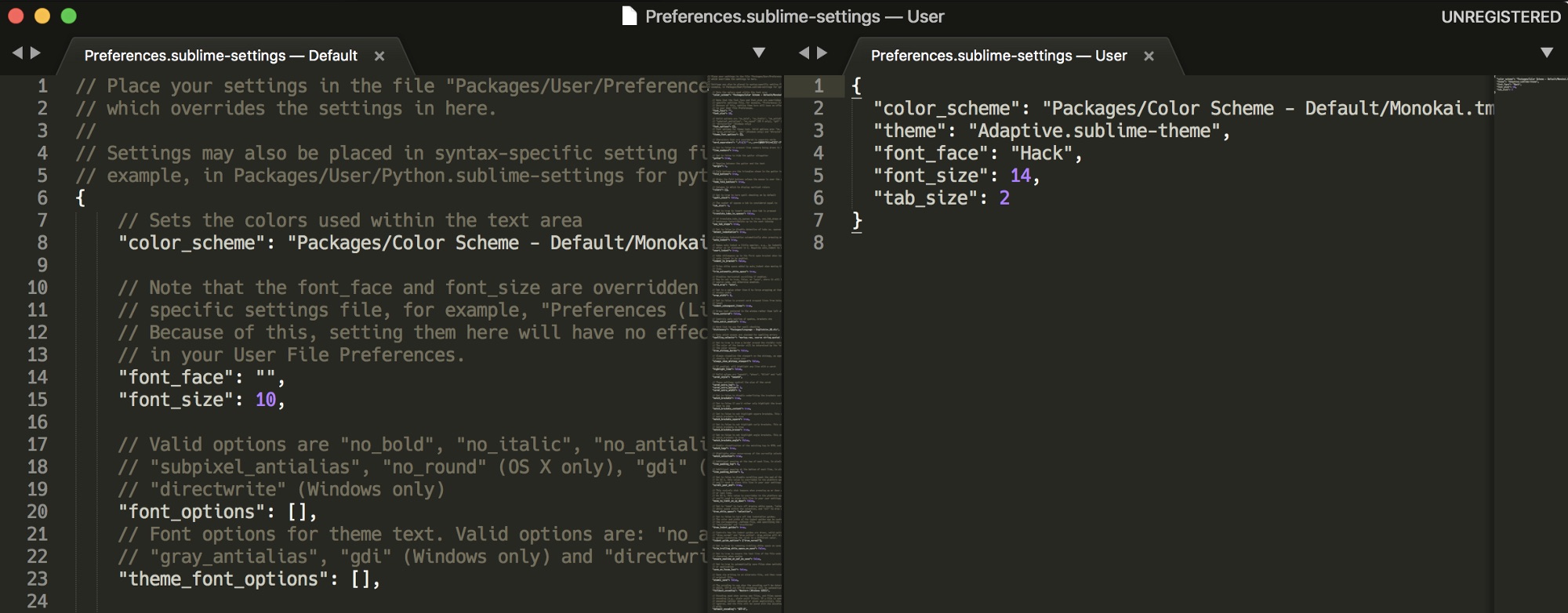This screenshot has width=1568, height=613.
Task: Click the right pane's minimap preview
Action: pyautogui.click(x=1530, y=84)
